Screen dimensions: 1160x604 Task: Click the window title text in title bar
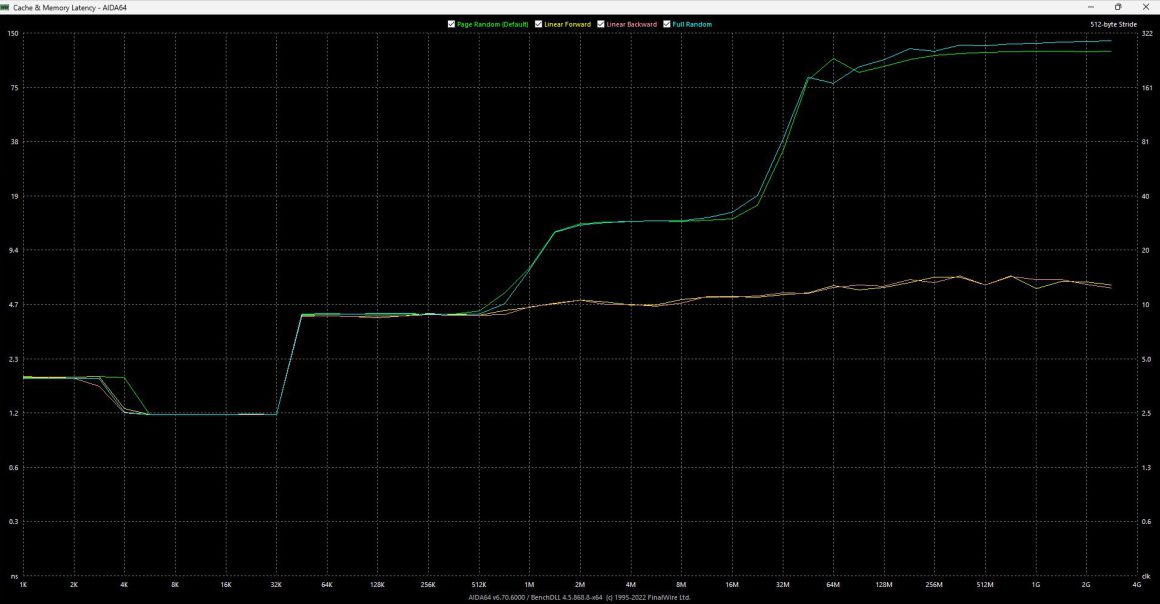(70, 7)
